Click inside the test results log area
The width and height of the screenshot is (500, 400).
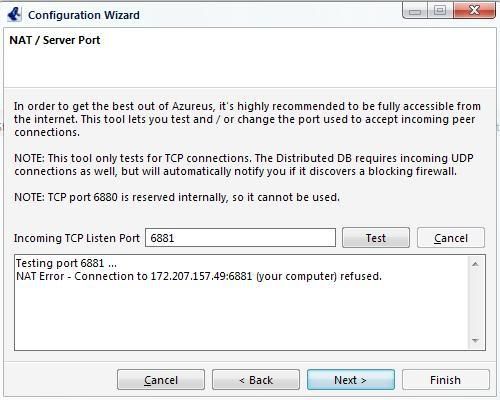[x=242, y=313]
